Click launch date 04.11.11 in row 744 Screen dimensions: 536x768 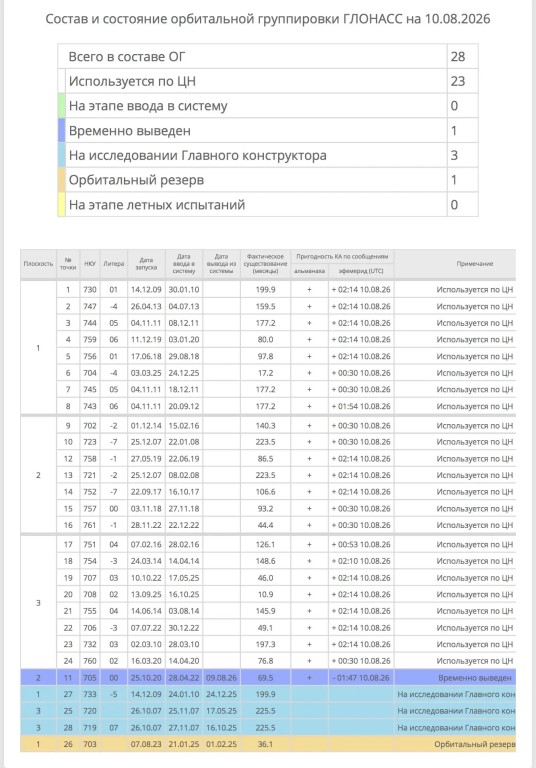coord(146,323)
